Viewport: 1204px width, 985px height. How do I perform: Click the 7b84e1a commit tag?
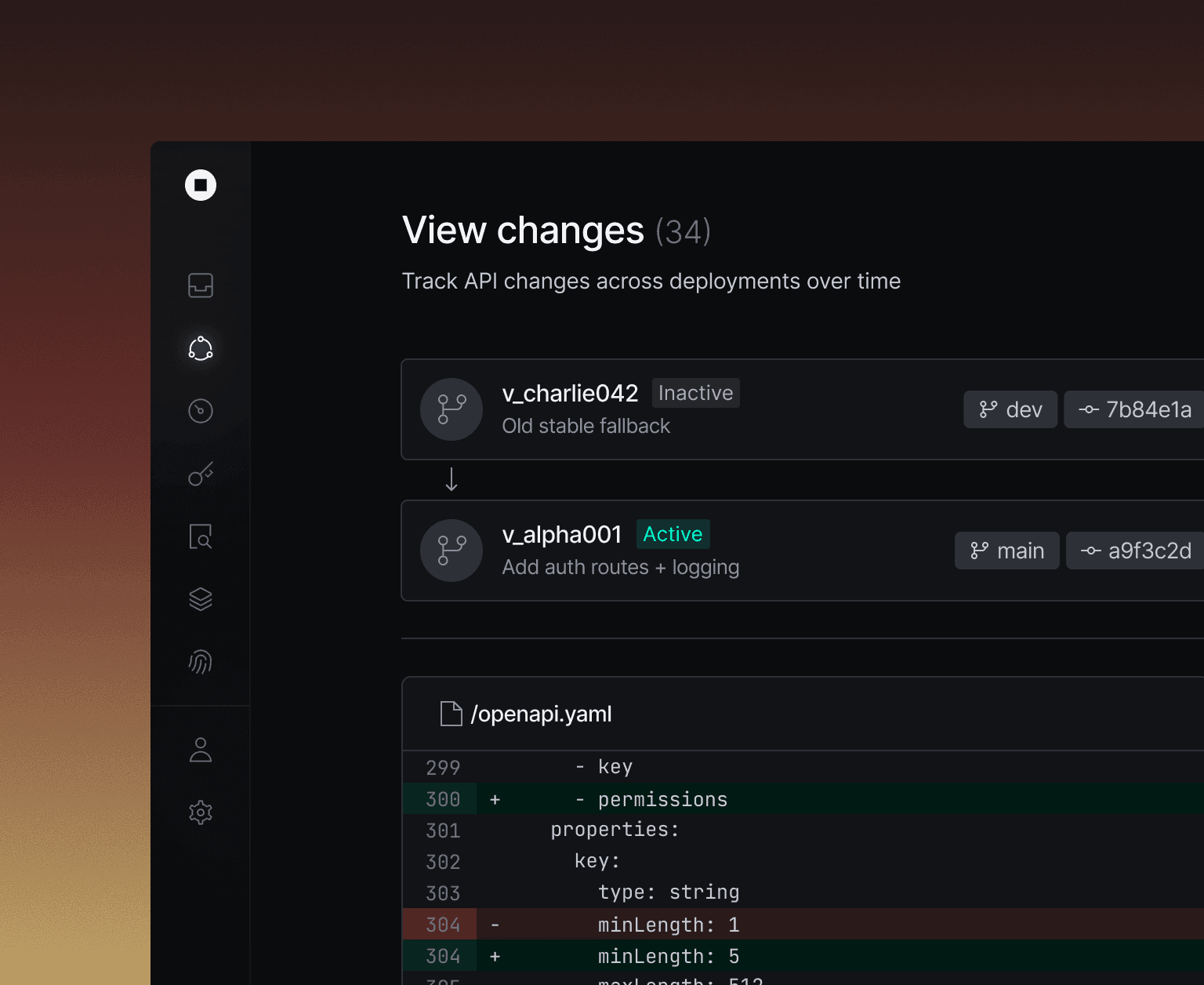pos(1135,409)
